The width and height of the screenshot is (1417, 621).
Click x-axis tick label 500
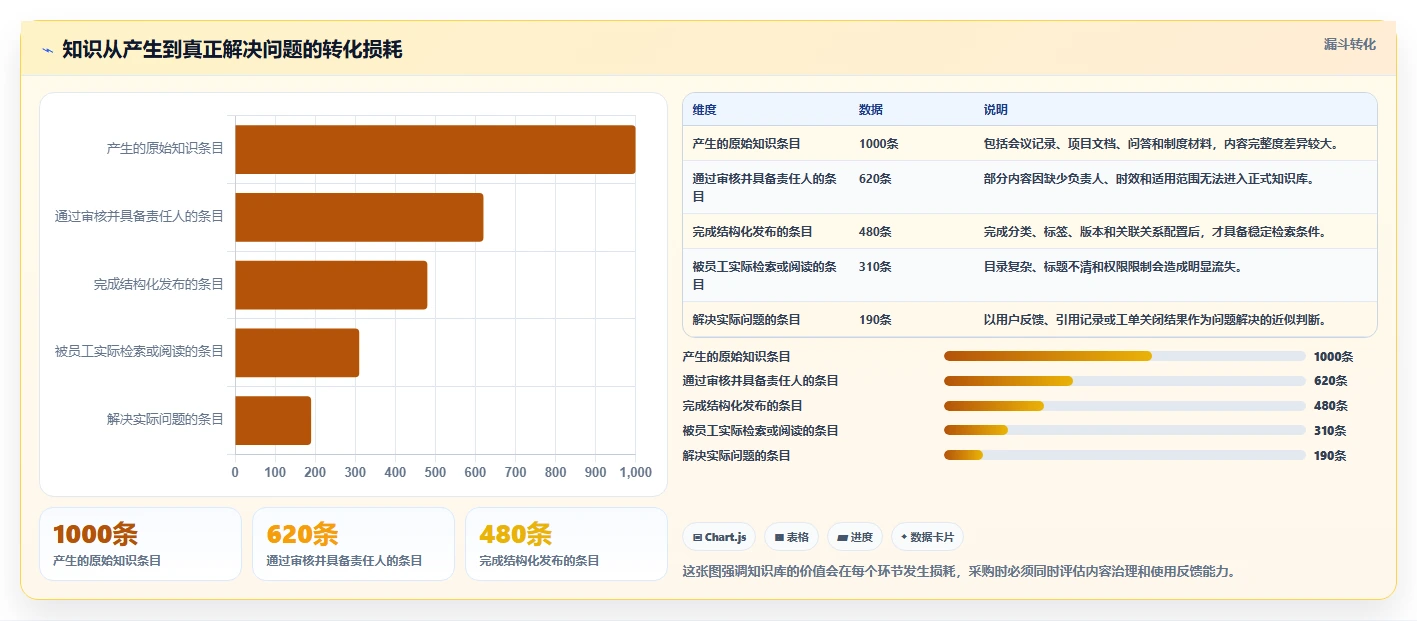[x=435, y=473]
